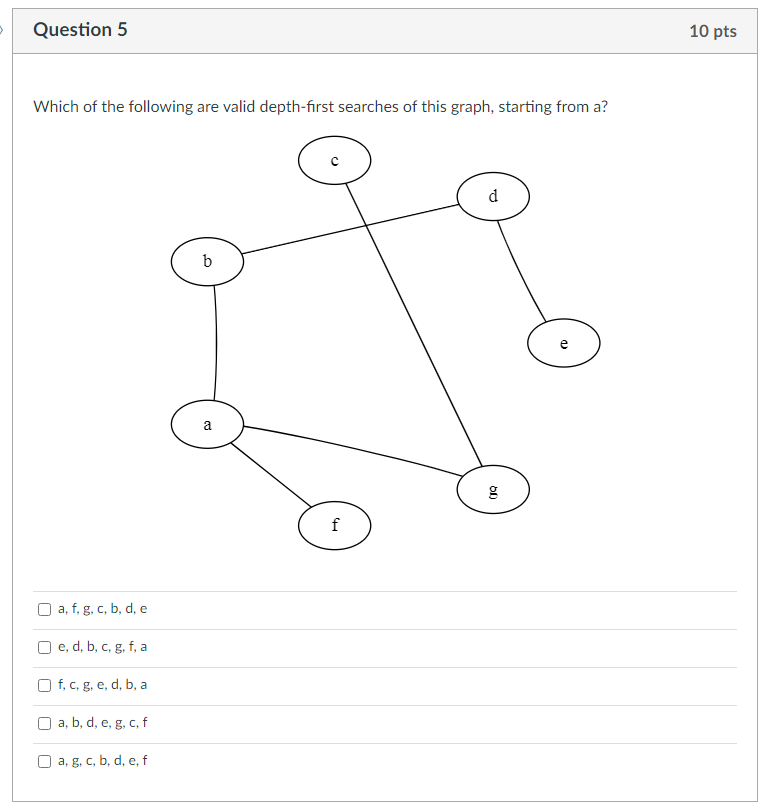Check the answer a, f, g, c, b, d, e

click(44, 608)
